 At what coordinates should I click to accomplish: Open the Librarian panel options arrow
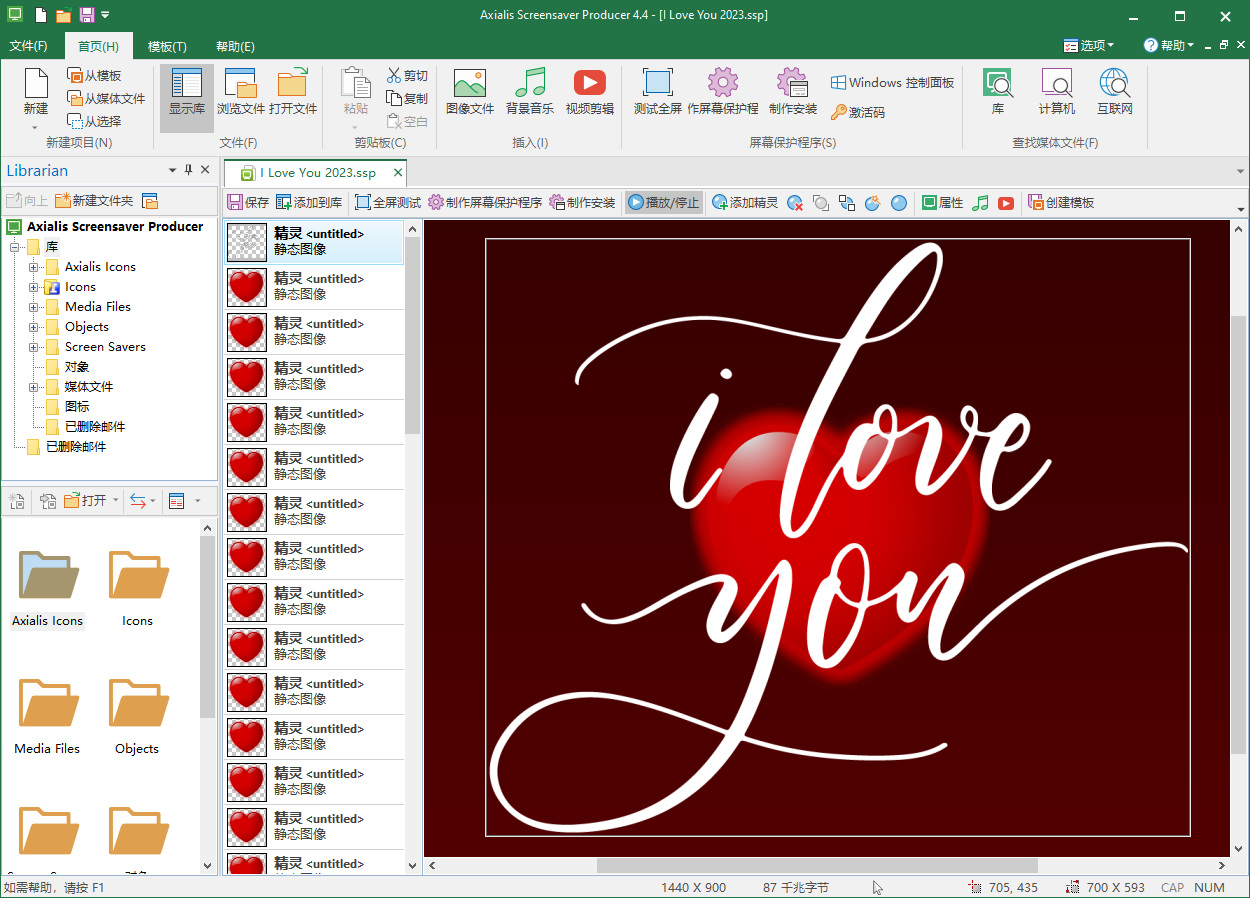[172, 170]
